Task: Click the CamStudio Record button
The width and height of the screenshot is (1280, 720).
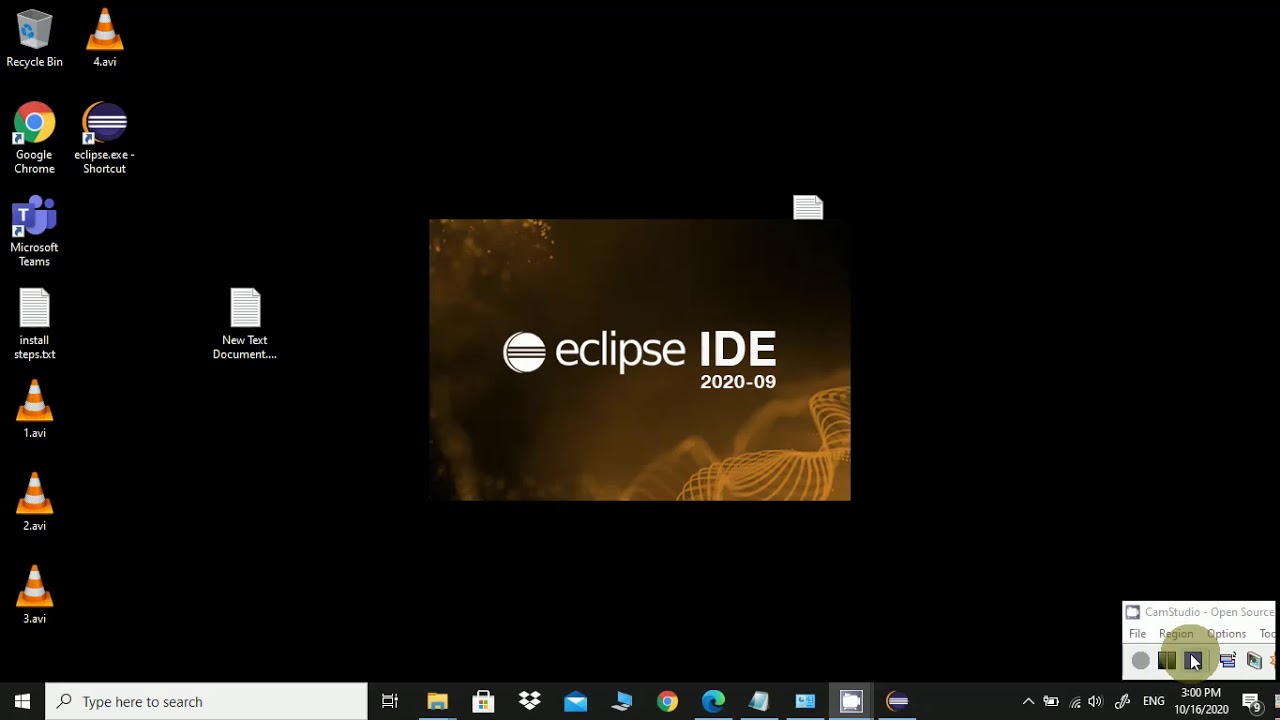Action: [1140, 660]
